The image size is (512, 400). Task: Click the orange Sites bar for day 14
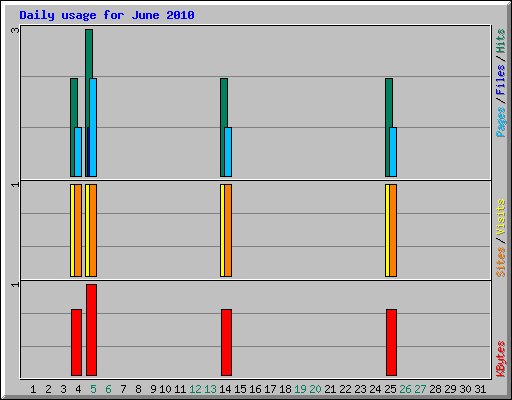[228, 230]
